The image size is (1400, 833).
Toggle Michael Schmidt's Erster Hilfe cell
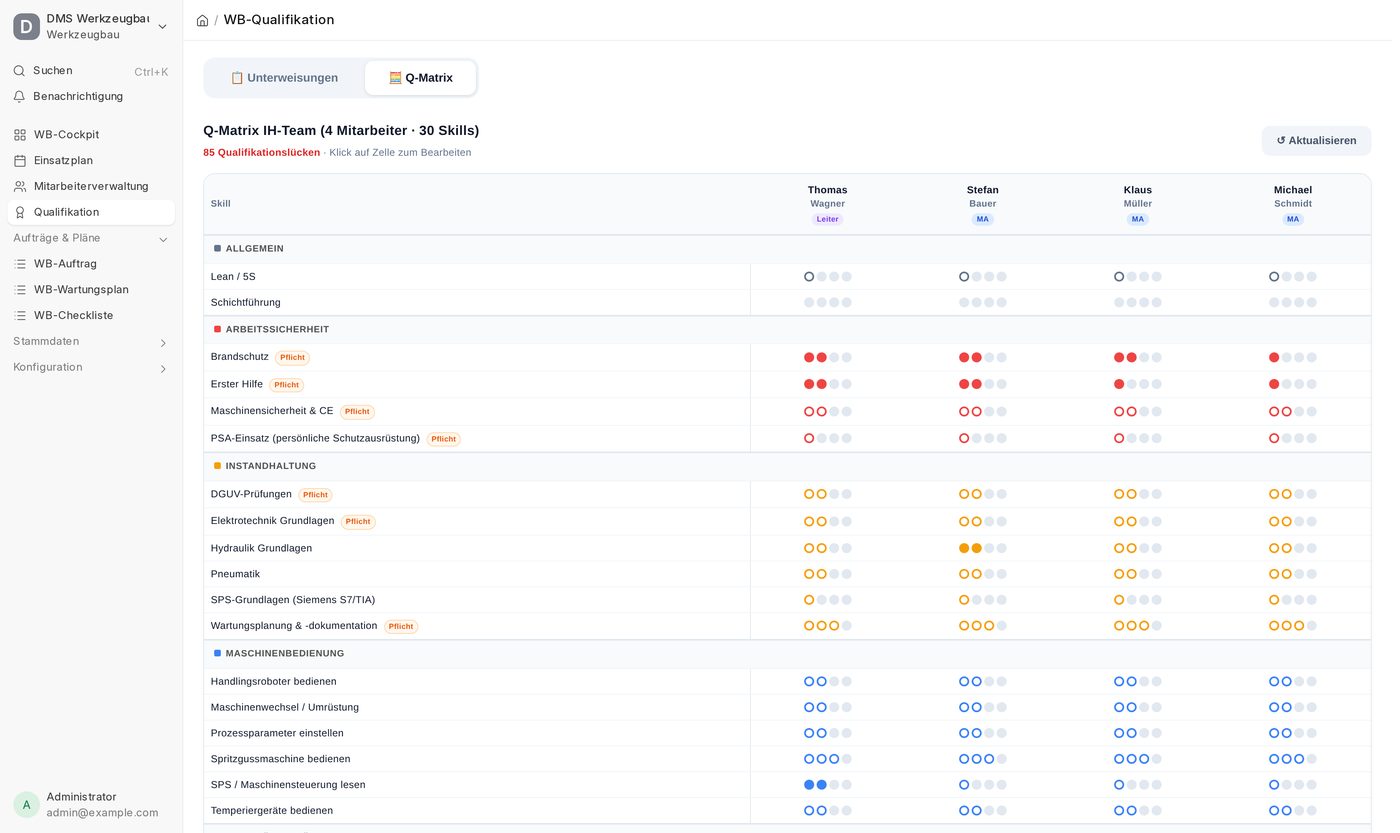click(1293, 384)
